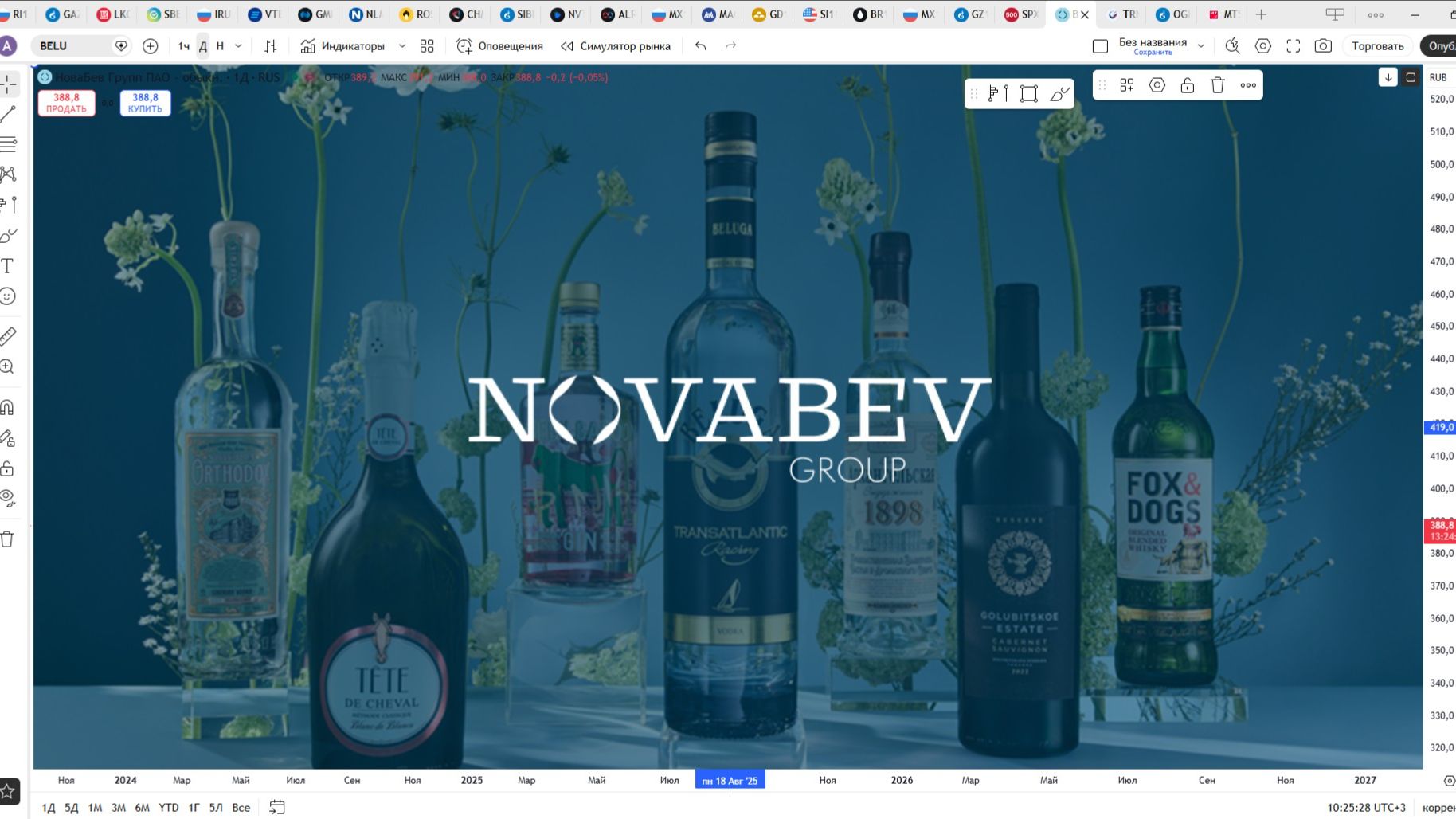Viewport: 1456px width, 819px height.
Task: Take a chart snapshot with camera
Action: point(1323,46)
